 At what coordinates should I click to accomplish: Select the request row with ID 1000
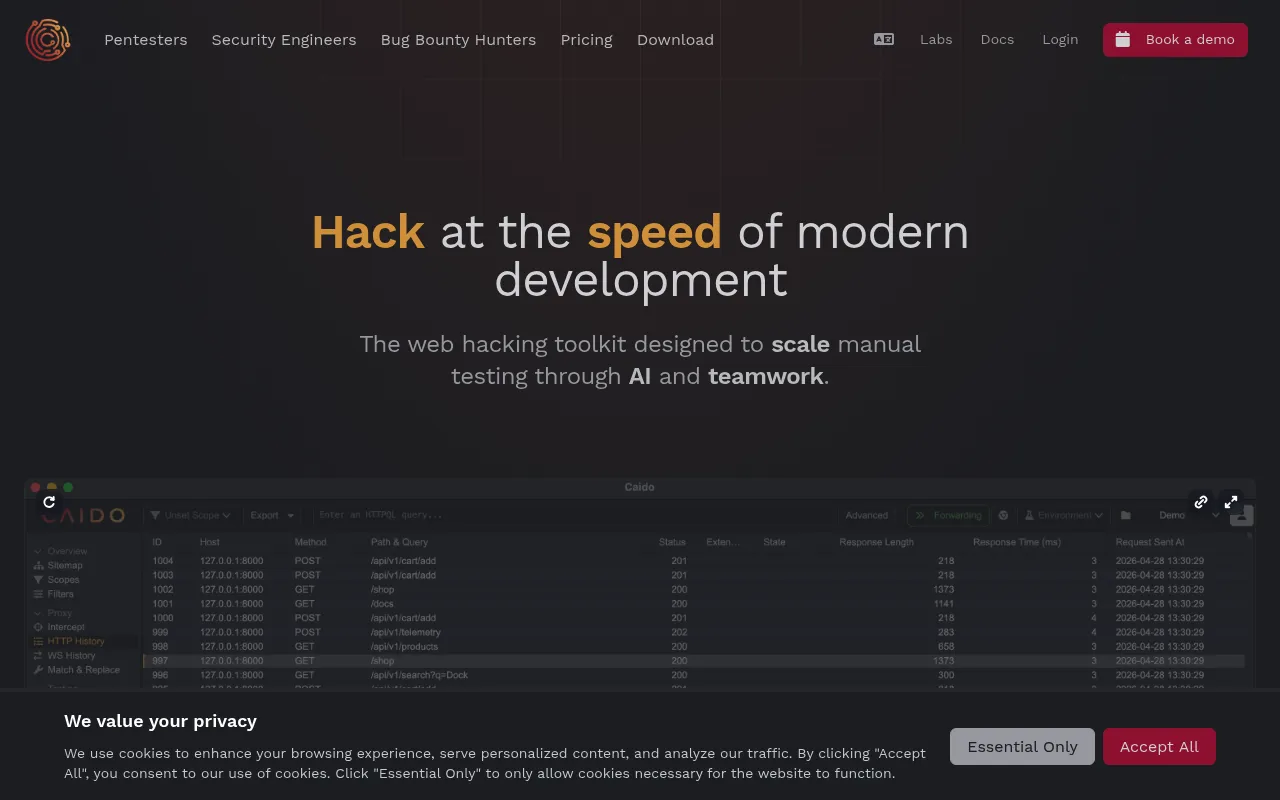pyautogui.click(x=695, y=618)
